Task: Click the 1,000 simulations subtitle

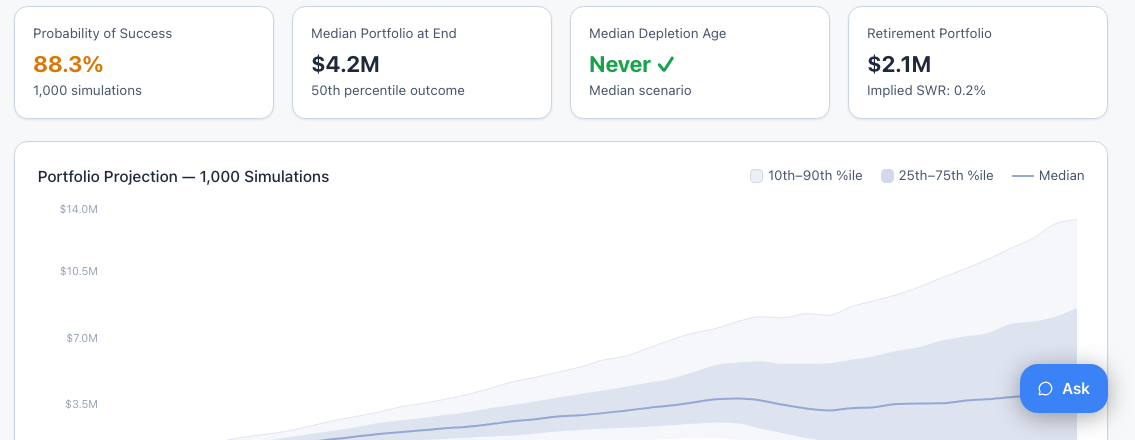Action: [88, 90]
